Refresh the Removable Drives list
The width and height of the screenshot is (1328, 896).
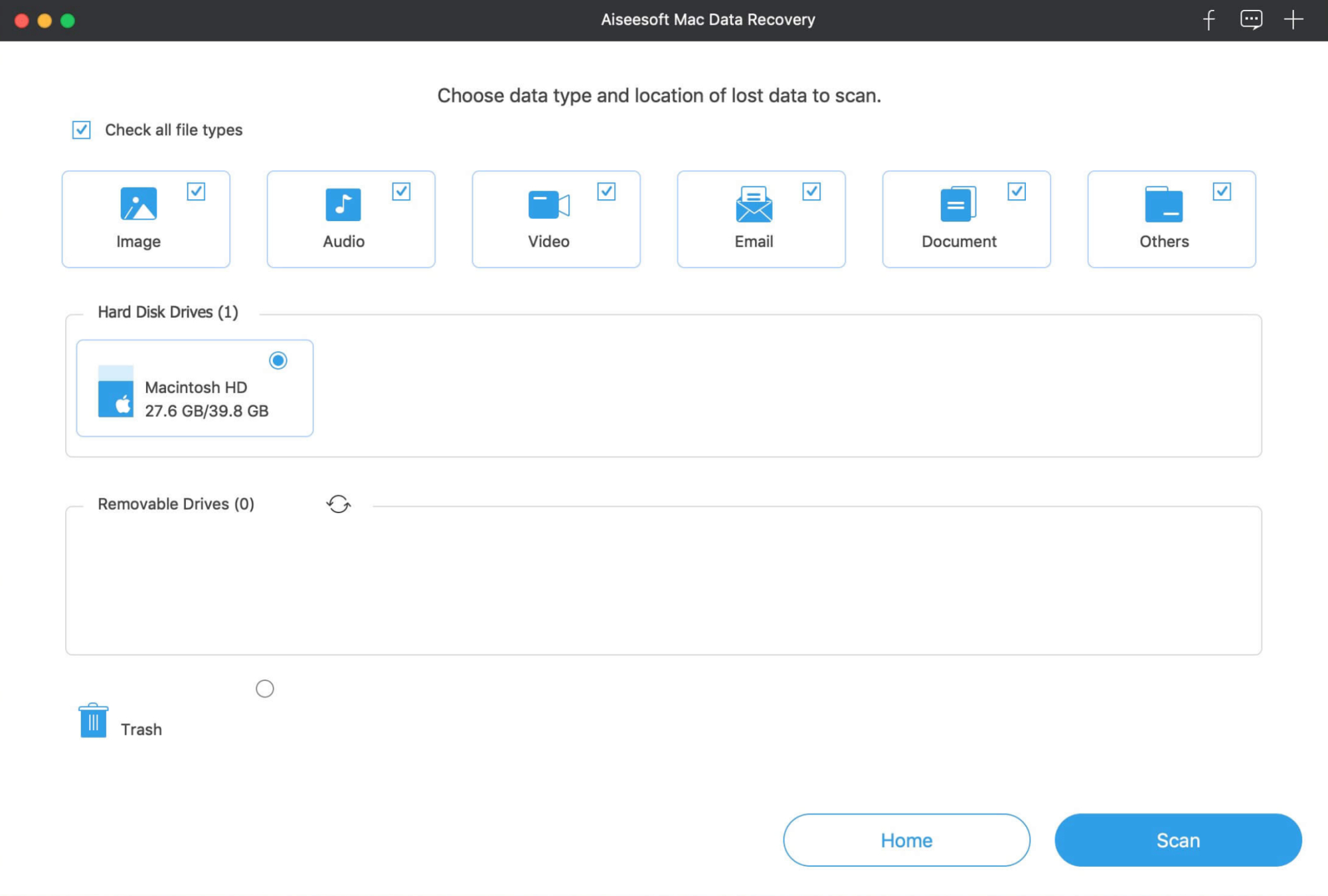click(x=338, y=504)
